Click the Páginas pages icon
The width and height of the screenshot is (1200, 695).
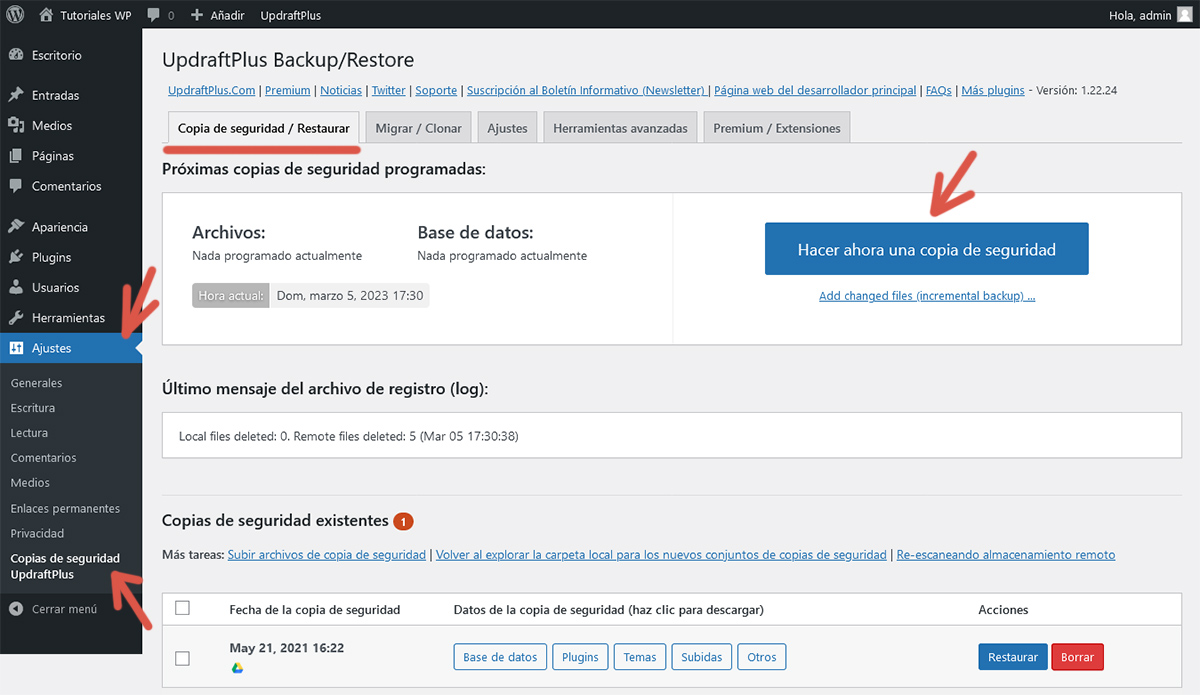coord(16,156)
